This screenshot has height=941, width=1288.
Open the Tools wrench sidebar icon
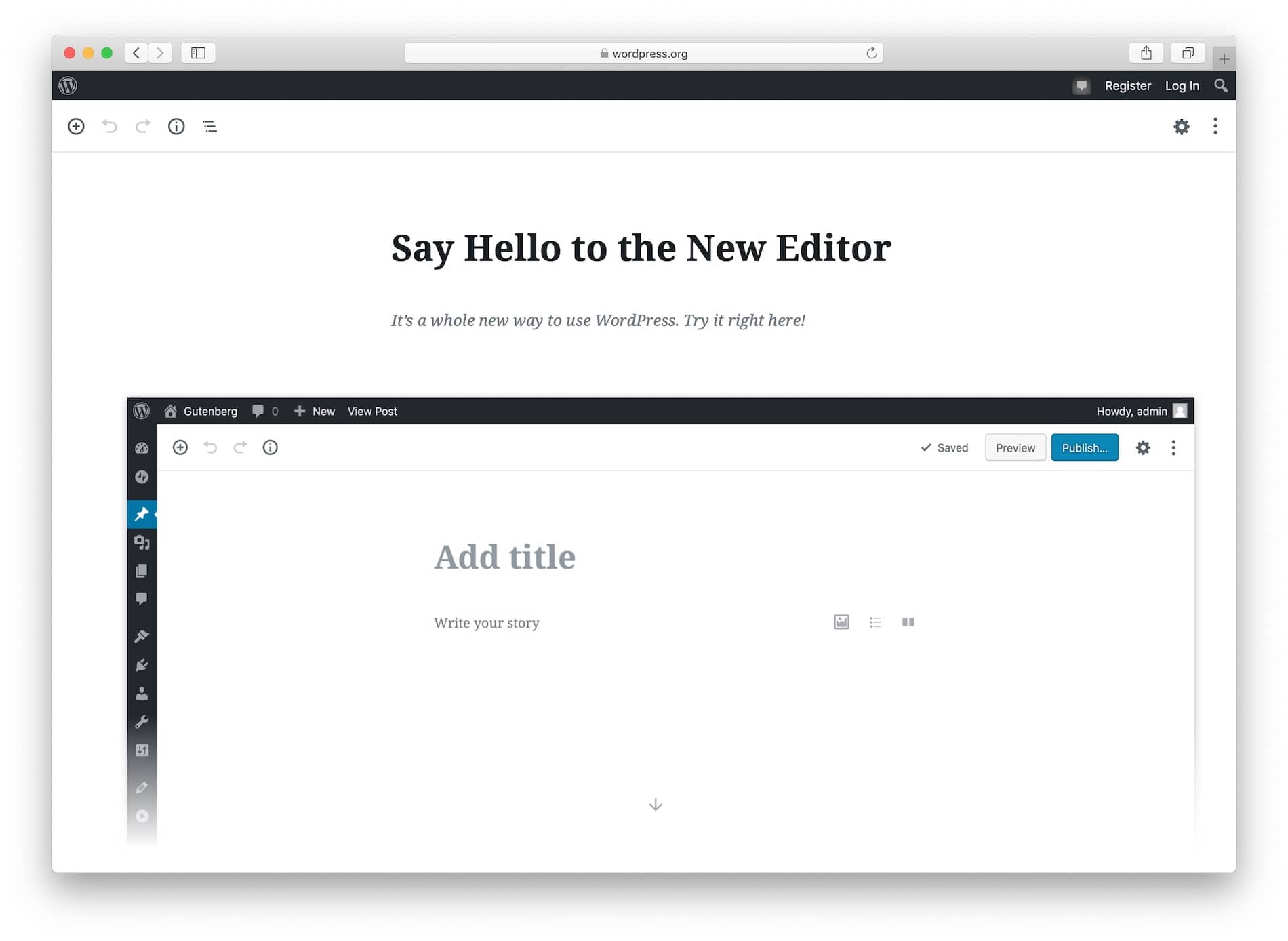point(142,722)
